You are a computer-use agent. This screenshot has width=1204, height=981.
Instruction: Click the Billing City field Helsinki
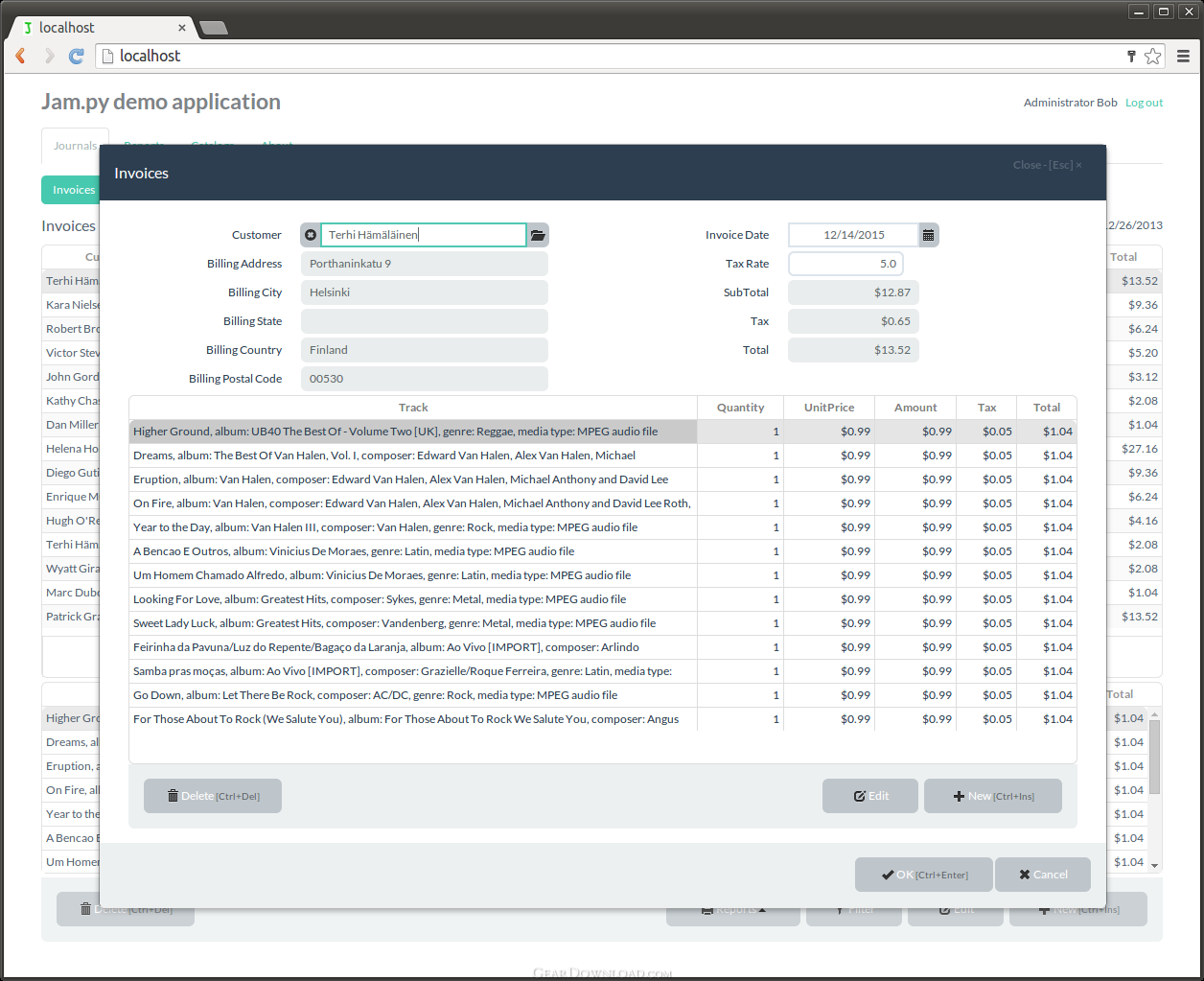[x=425, y=292]
